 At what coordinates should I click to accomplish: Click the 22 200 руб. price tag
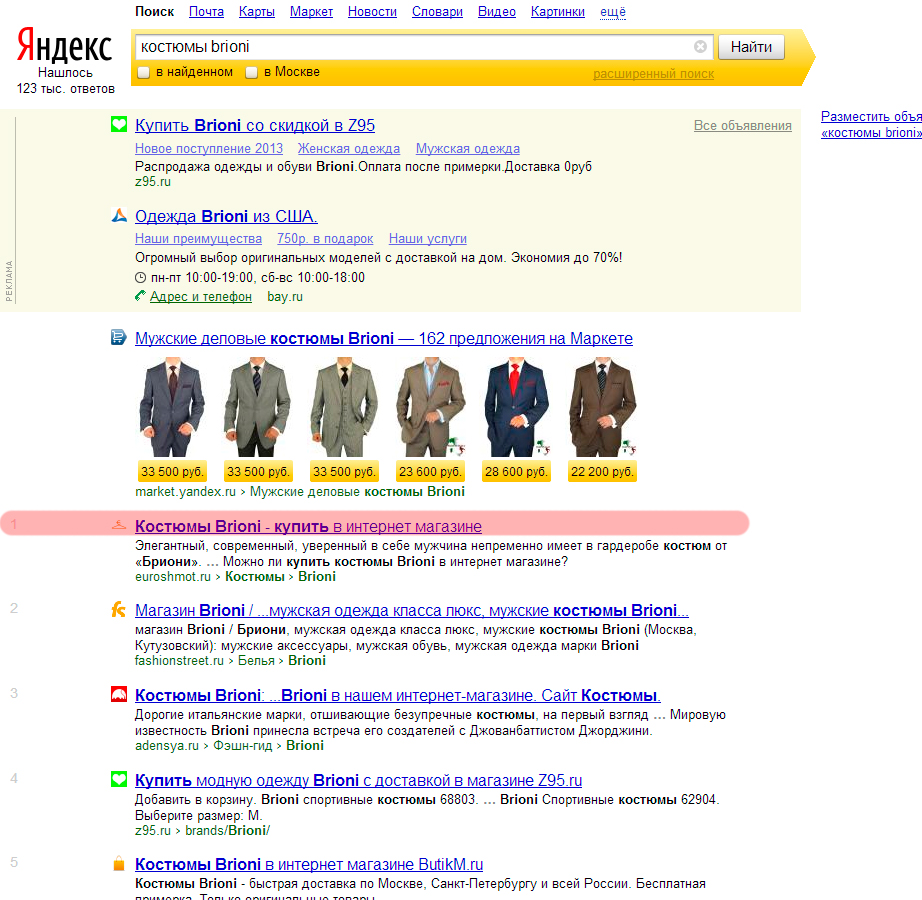pos(602,471)
